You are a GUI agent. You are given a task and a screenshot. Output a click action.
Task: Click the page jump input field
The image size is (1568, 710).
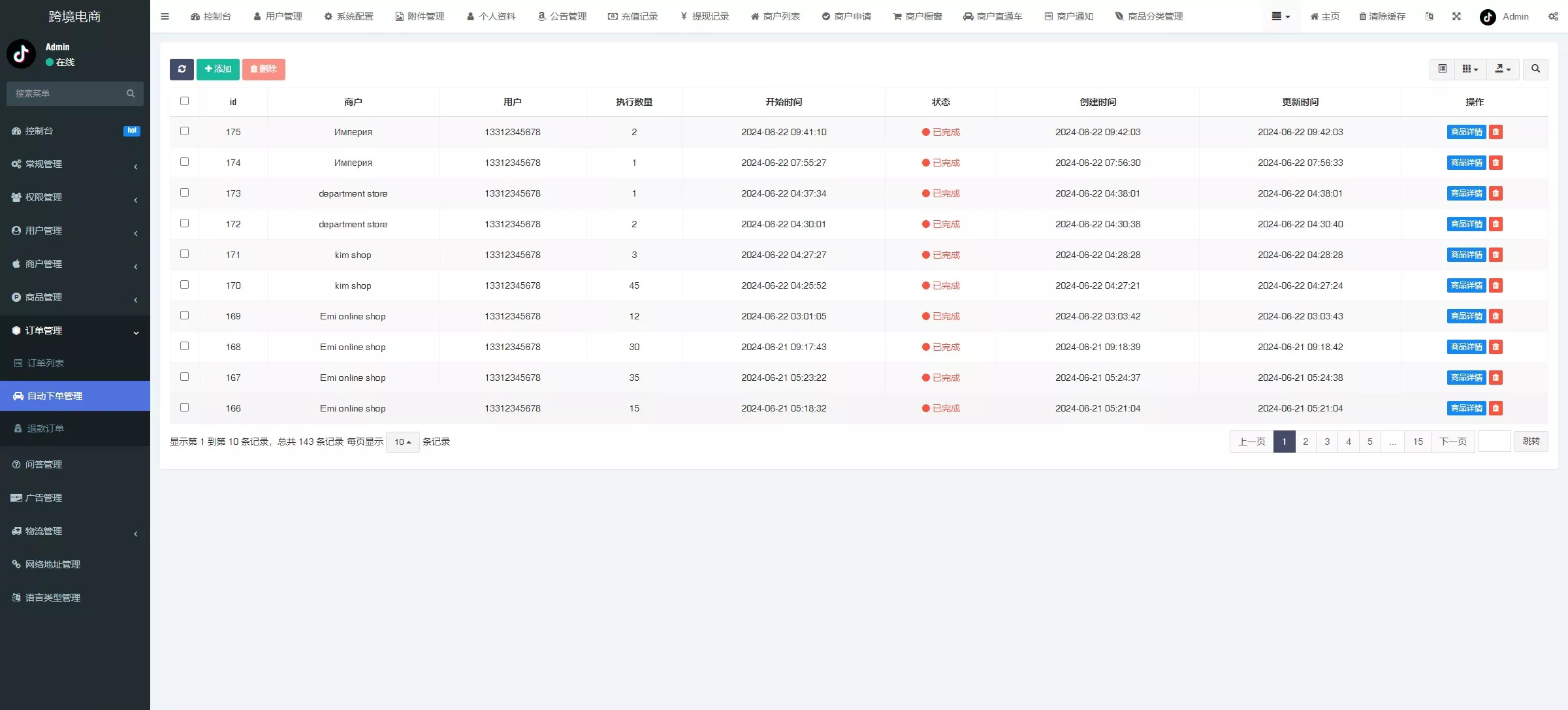point(1494,442)
